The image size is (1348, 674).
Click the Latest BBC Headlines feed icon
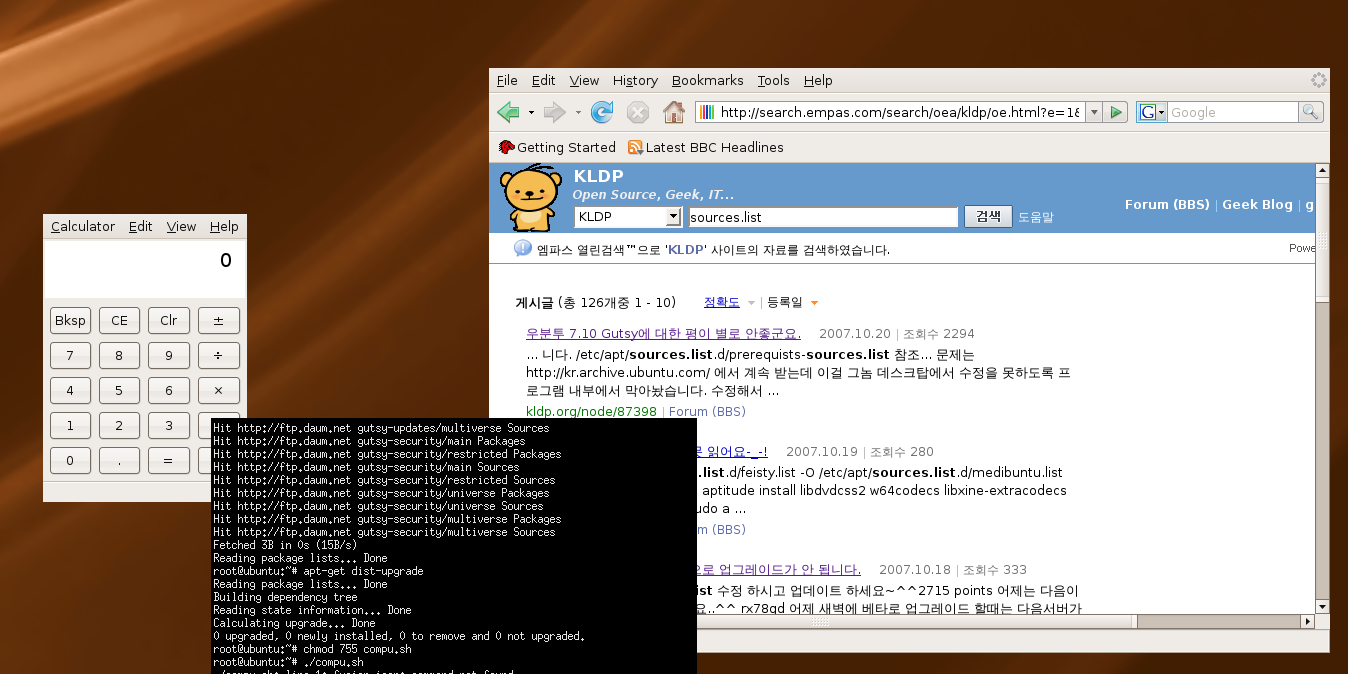(635, 147)
